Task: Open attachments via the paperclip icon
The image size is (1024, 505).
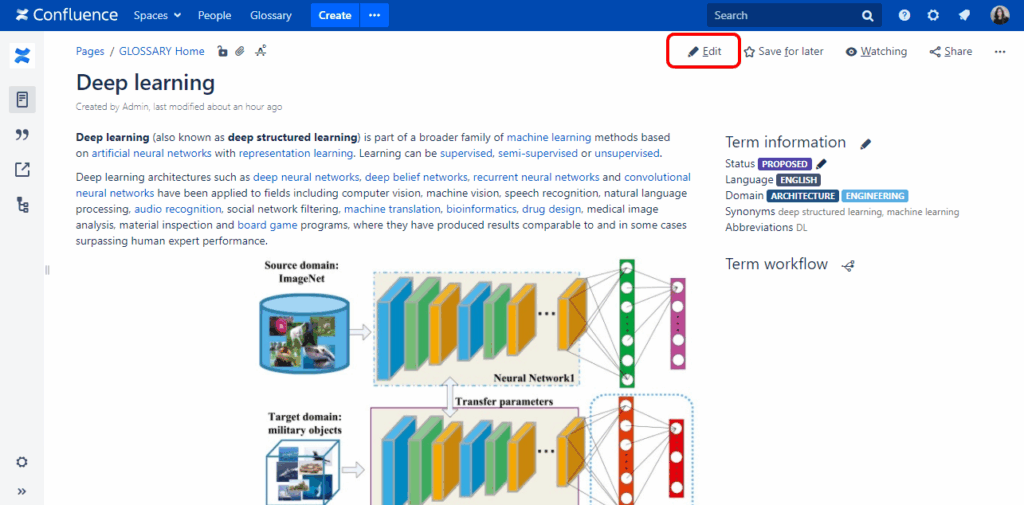Action: coord(240,51)
